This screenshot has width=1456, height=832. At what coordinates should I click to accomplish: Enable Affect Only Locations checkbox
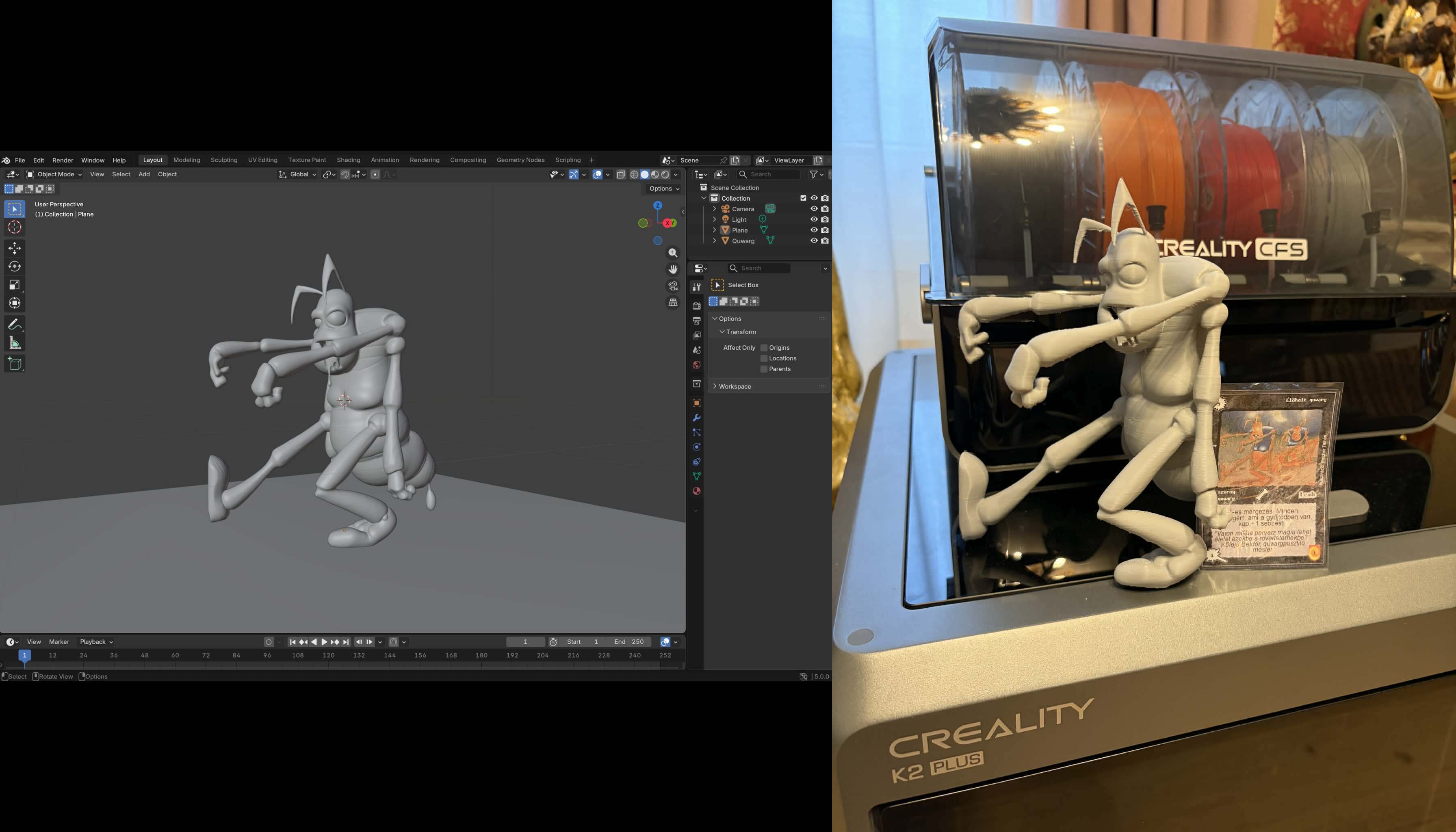[x=763, y=358]
